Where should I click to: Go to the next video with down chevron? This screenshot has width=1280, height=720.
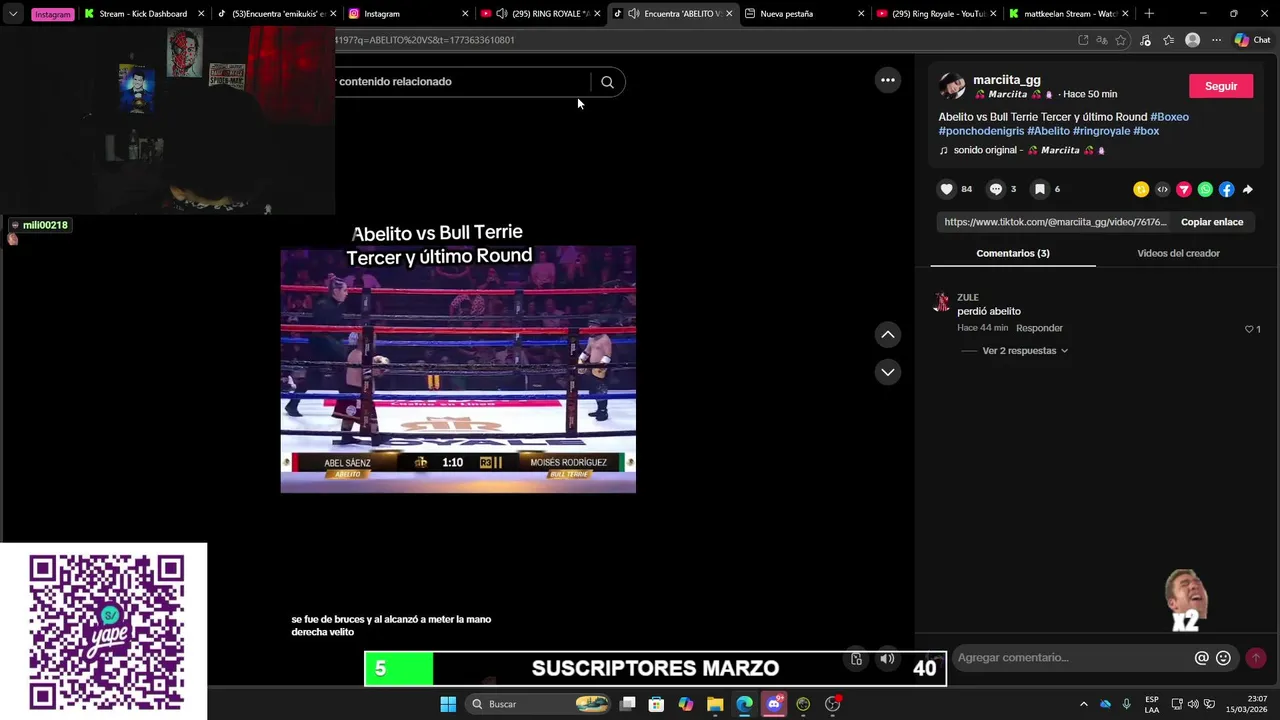[x=887, y=372]
